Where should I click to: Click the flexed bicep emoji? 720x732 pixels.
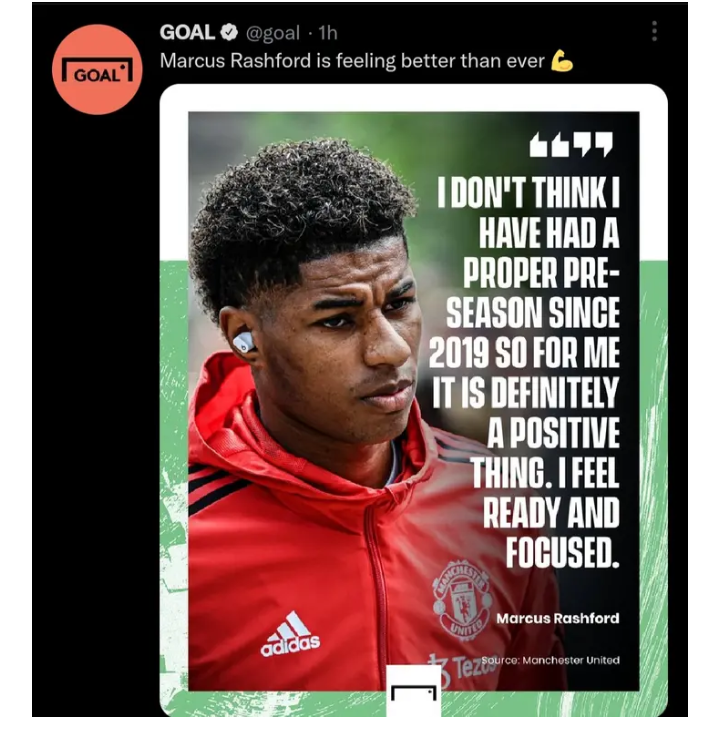[x=562, y=61]
